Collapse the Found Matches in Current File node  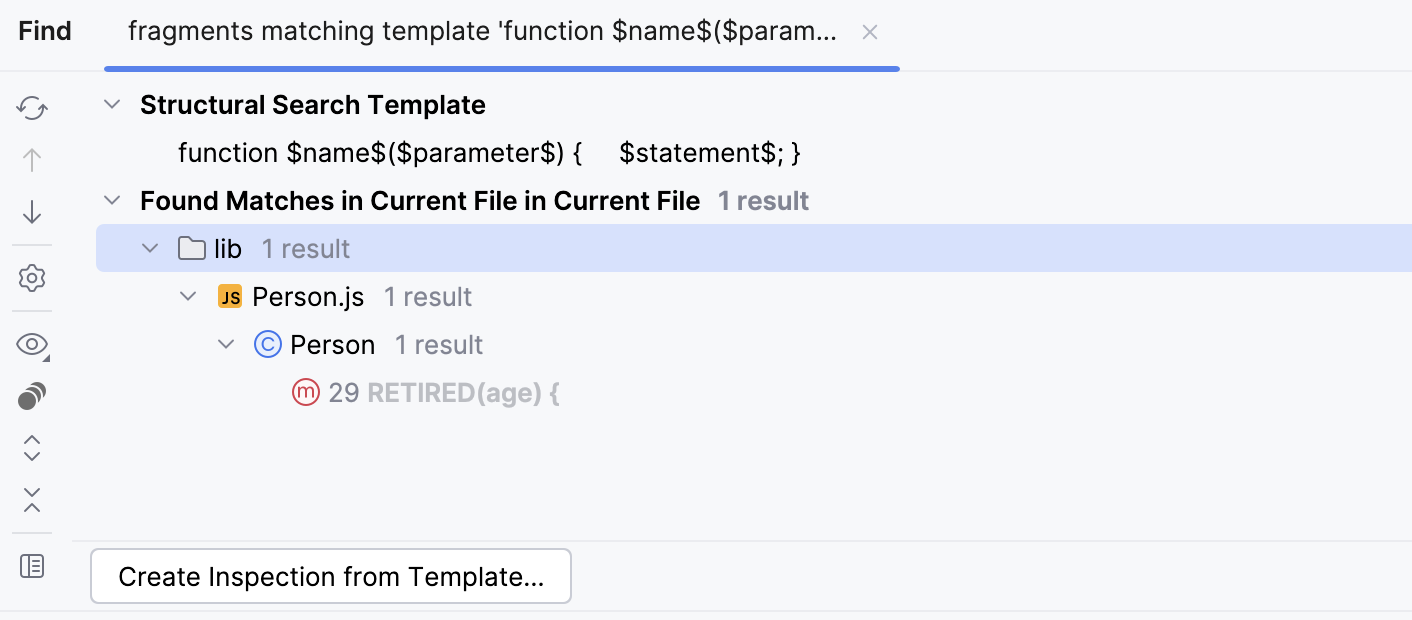point(112,201)
